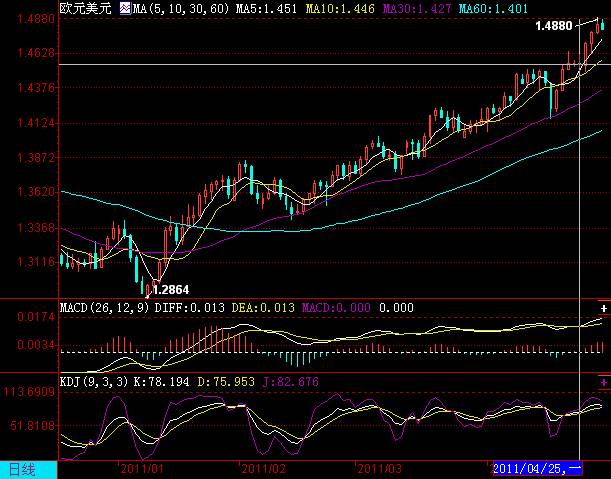Click the 1.4628 price axis label
The image size is (611, 479).
tap(36, 52)
